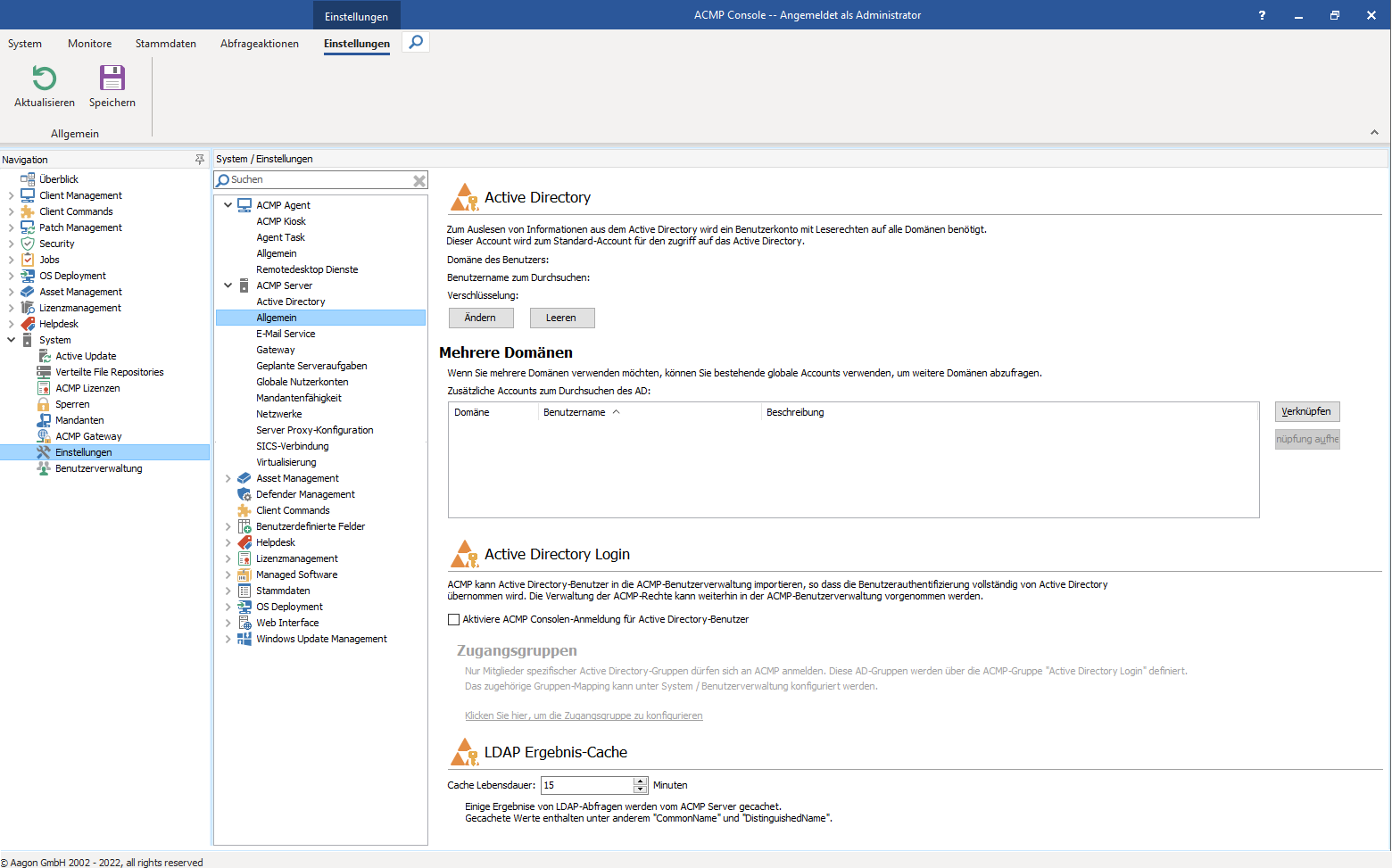Click the OS Deployment icon in navigation
This screenshot has width=1392, height=868.
click(28, 276)
